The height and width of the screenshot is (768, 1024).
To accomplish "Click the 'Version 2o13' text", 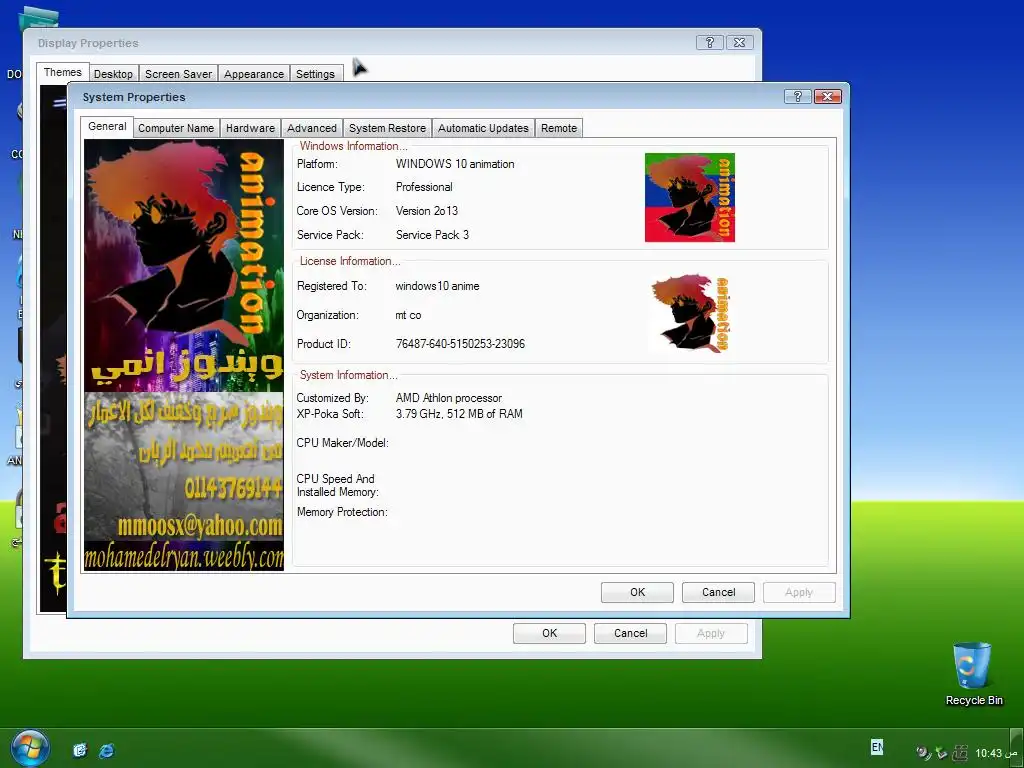I will pos(426,211).
